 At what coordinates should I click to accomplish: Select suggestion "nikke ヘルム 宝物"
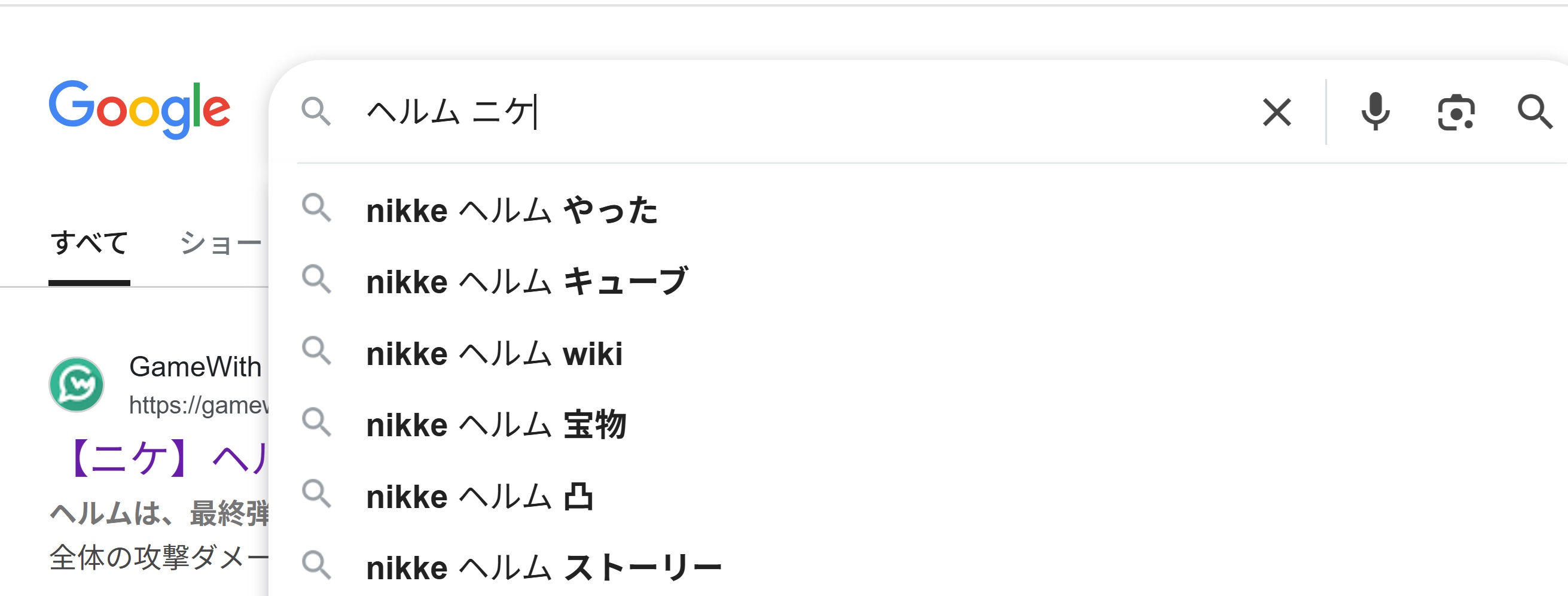tap(496, 425)
